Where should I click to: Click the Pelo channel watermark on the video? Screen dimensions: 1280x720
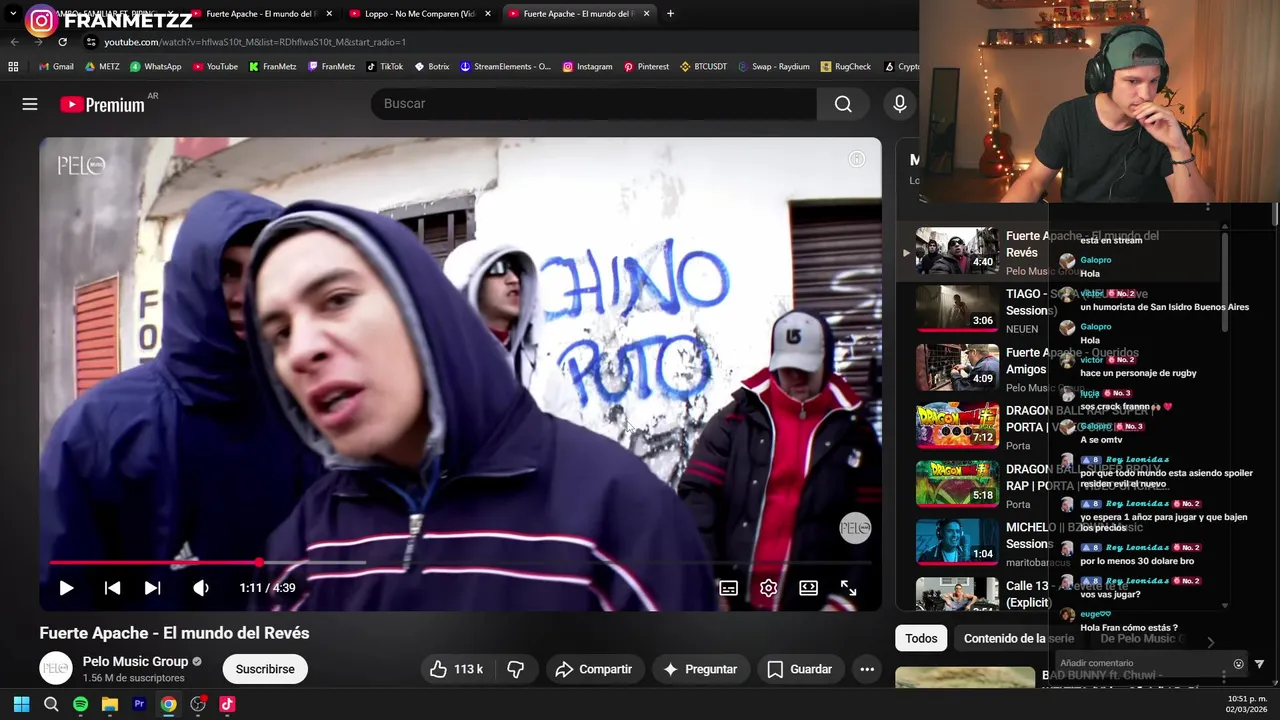coord(855,528)
